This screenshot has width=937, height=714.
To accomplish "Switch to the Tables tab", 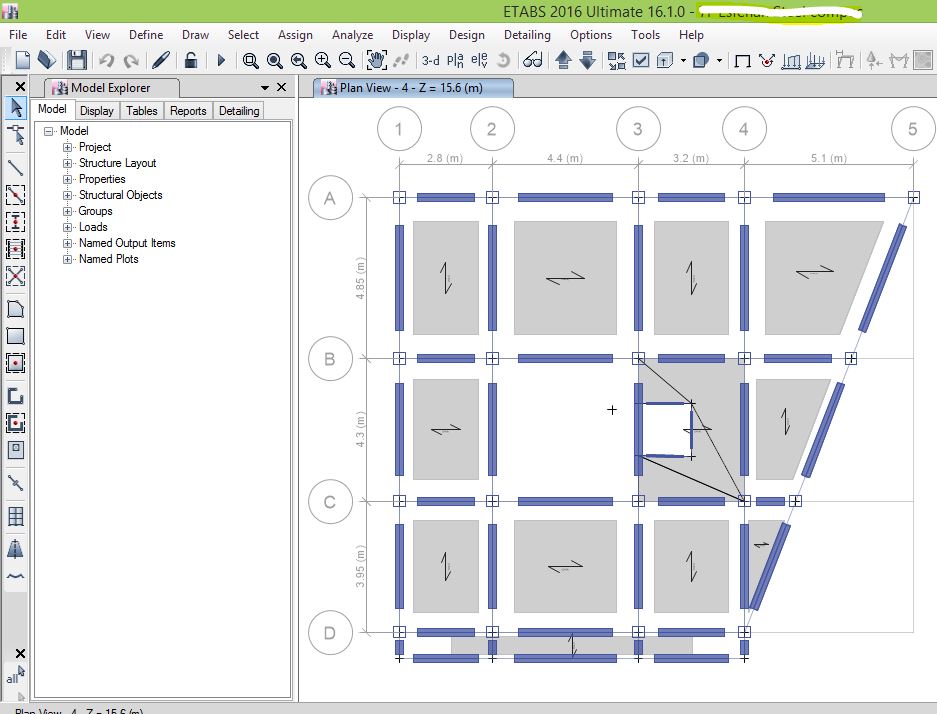I will (142, 111).
